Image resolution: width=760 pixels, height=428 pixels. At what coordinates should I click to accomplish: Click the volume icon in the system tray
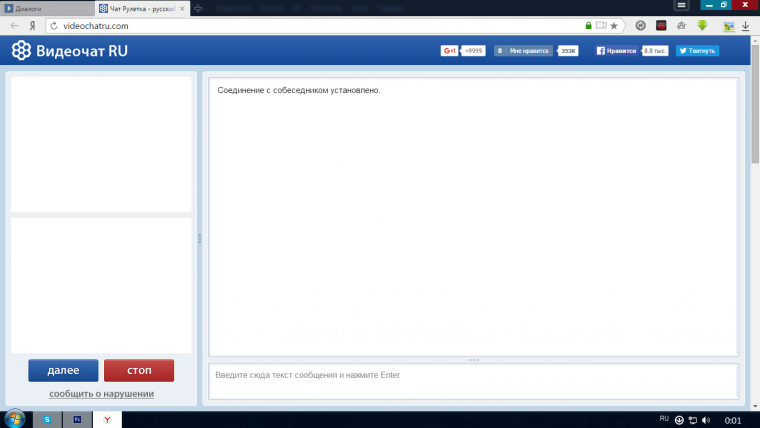tap(706, 420)
